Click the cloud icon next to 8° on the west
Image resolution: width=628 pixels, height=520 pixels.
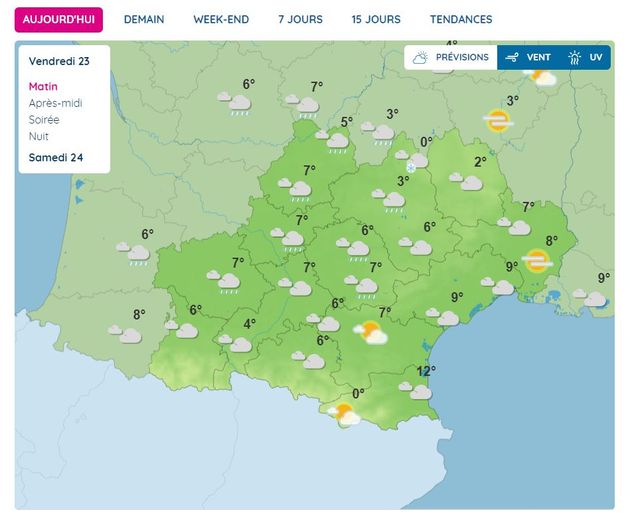(x=127, y=334)
